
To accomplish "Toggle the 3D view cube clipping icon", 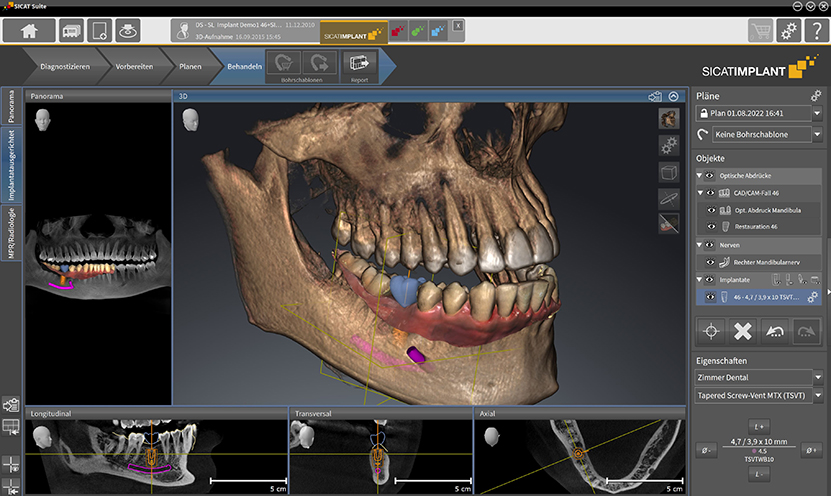I will click(669, 172).
